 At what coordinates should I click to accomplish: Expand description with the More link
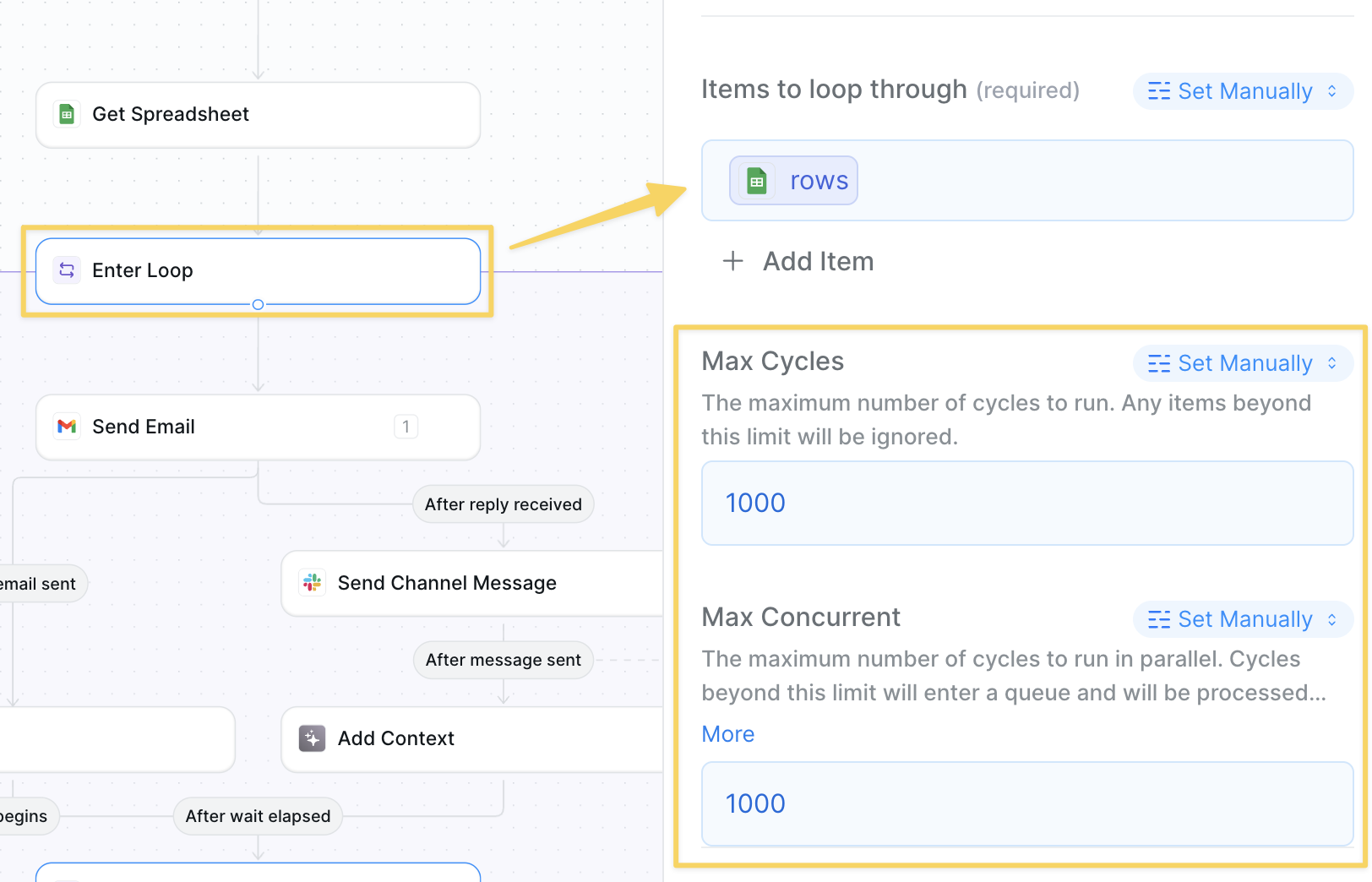[728, 734]
